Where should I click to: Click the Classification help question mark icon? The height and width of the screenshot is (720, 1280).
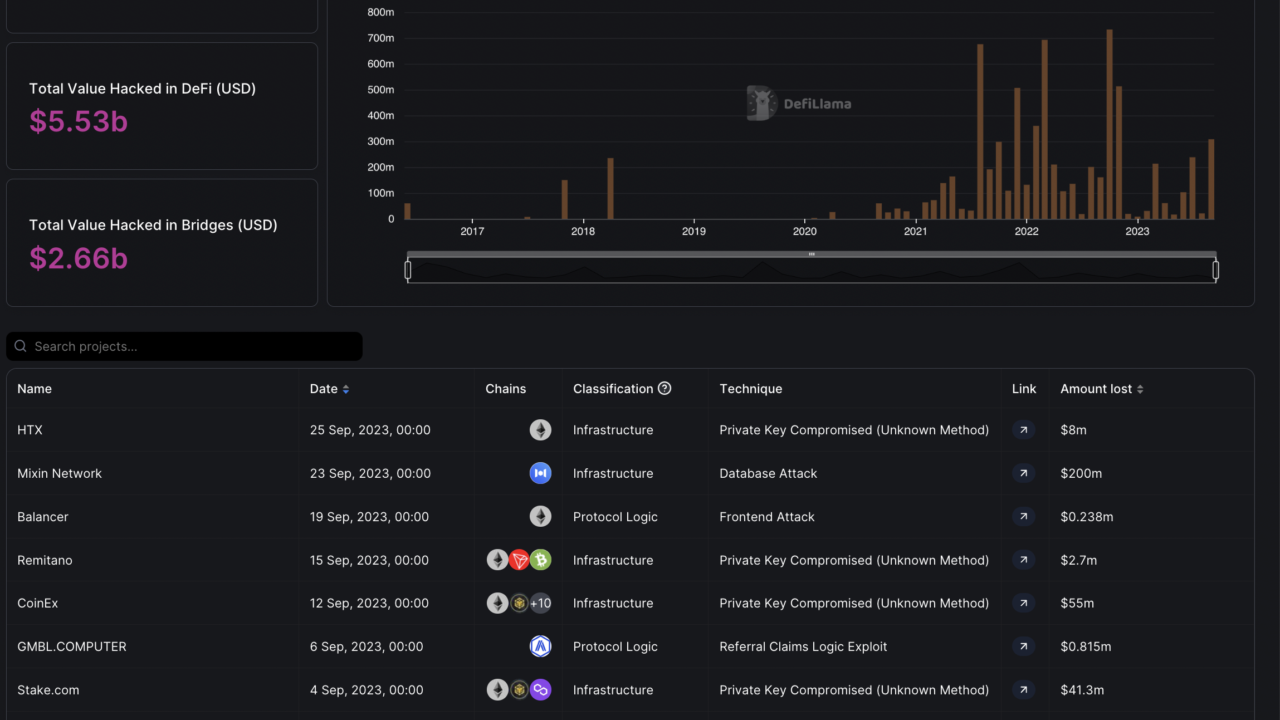664,388
